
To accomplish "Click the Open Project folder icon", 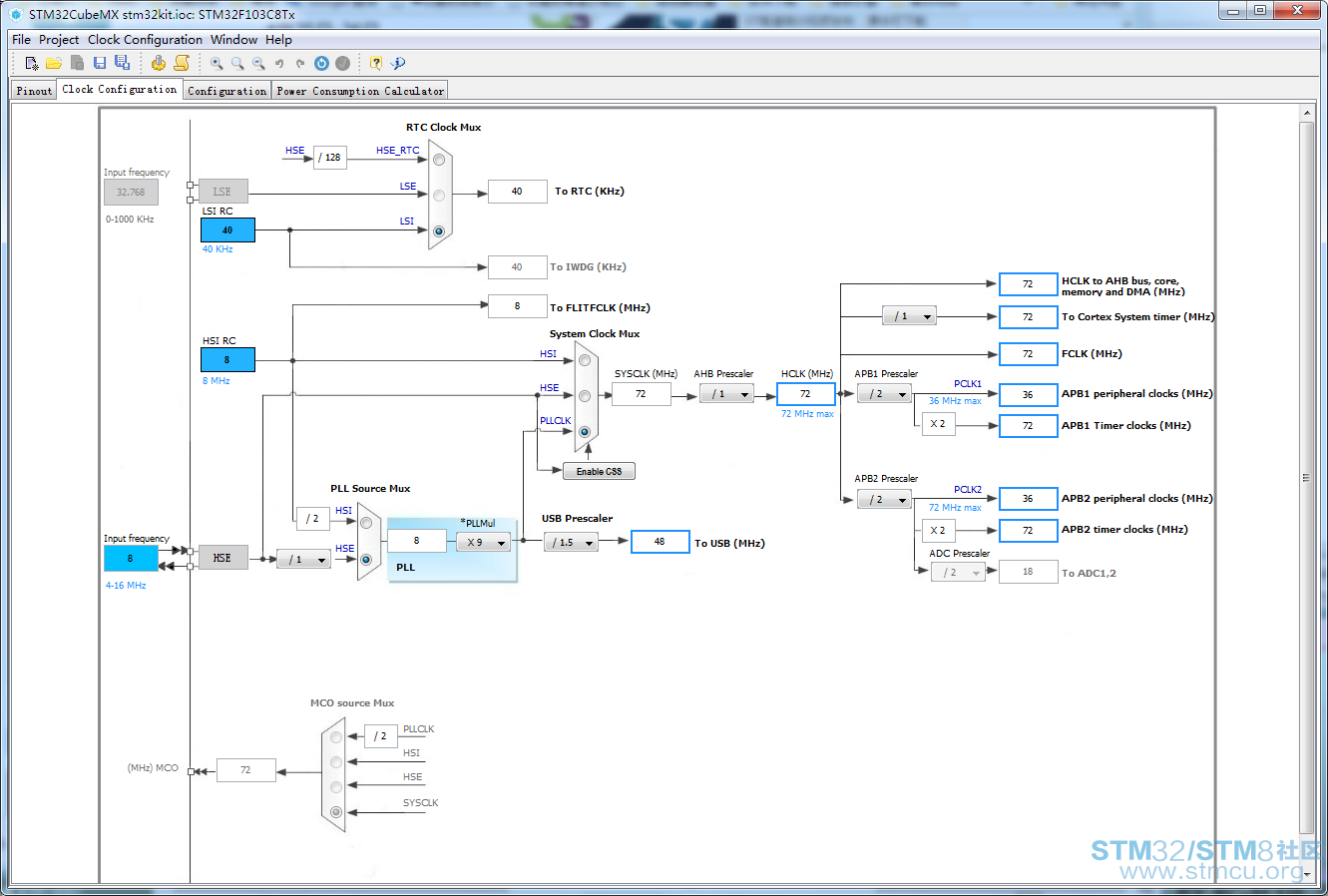I will pyautogui.click(x=54, y=63).
